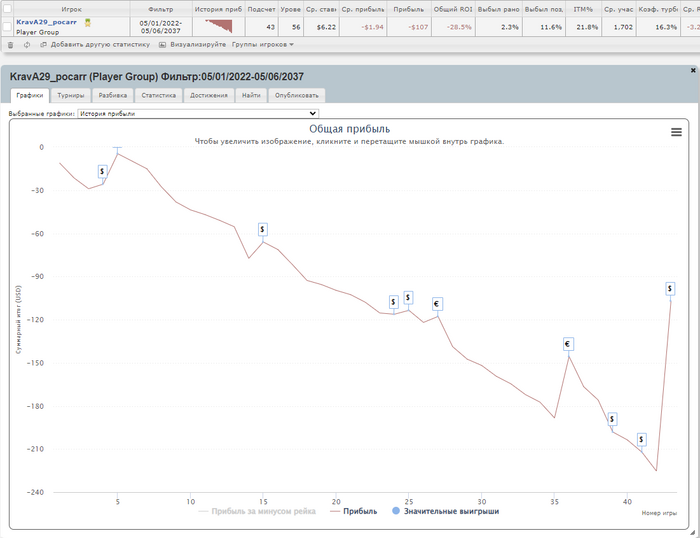Toggle the select-all checkbox in table header

point(7,9)
